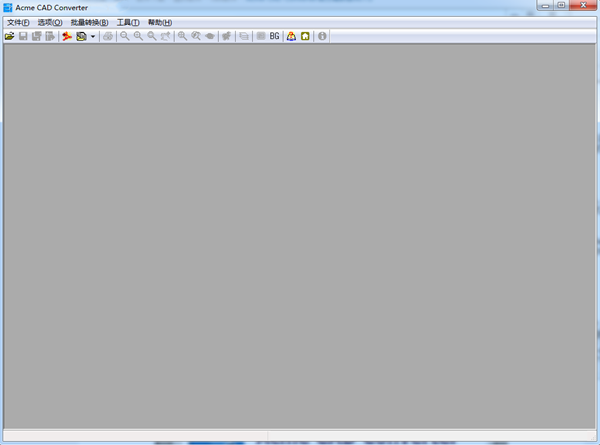Expand the dropdown arrow beside the yellow convert icon
Screen dimensions: 600x445
[93, 37]
